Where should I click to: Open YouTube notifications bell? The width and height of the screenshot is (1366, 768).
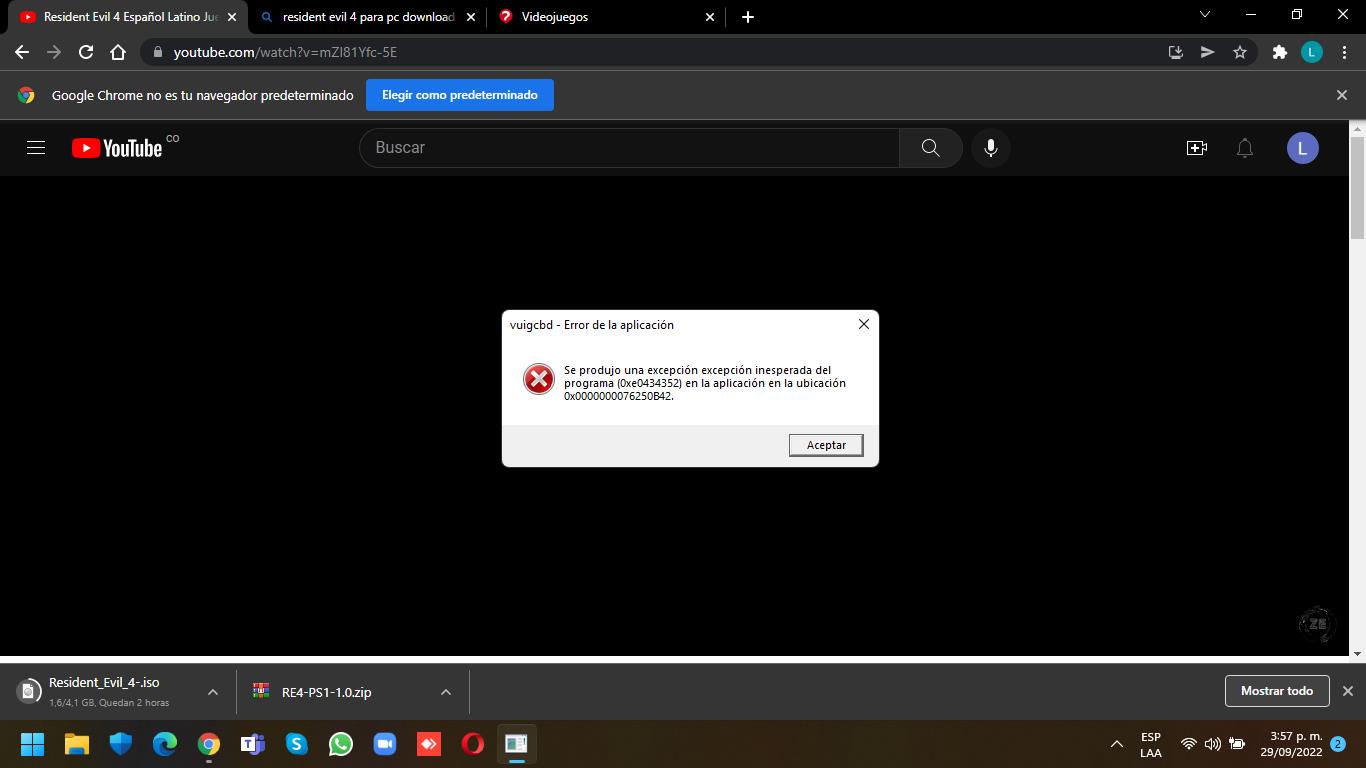1245,148
